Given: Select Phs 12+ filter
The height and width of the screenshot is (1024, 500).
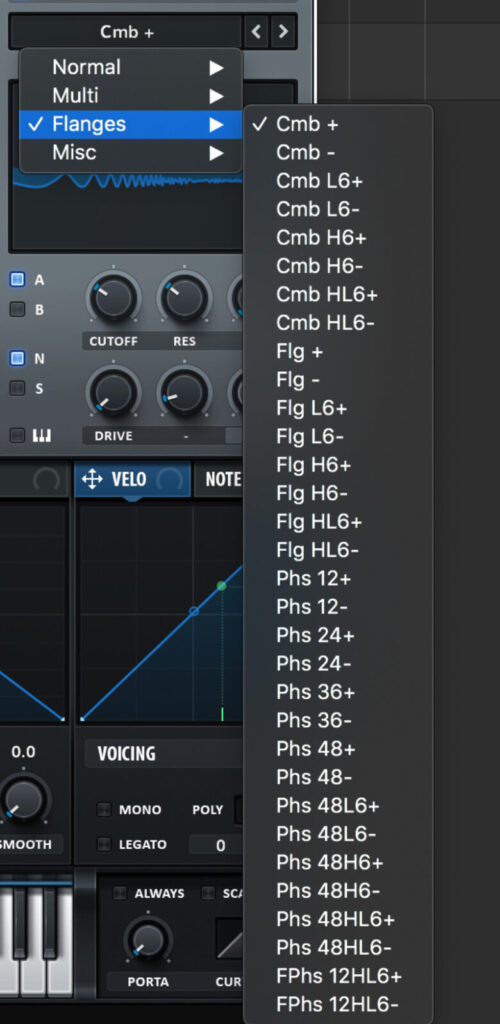Looking at the screenshot, I should pos(337,579).
